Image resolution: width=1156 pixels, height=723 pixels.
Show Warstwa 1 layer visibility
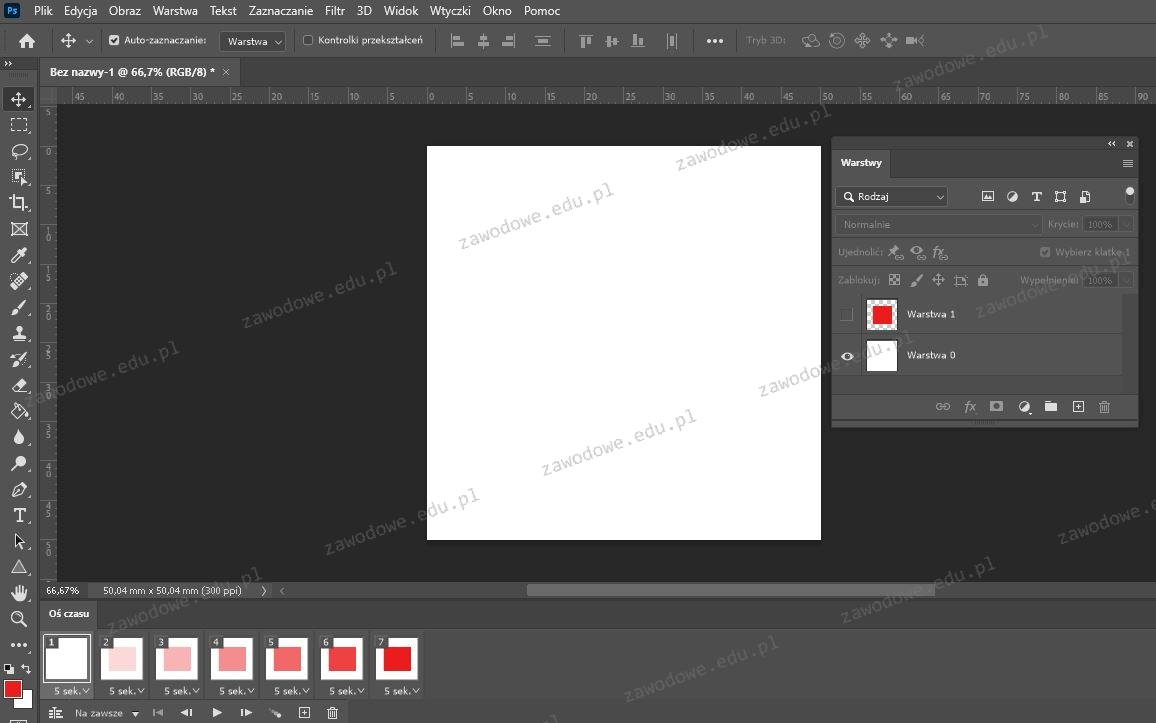pos(846,315)
